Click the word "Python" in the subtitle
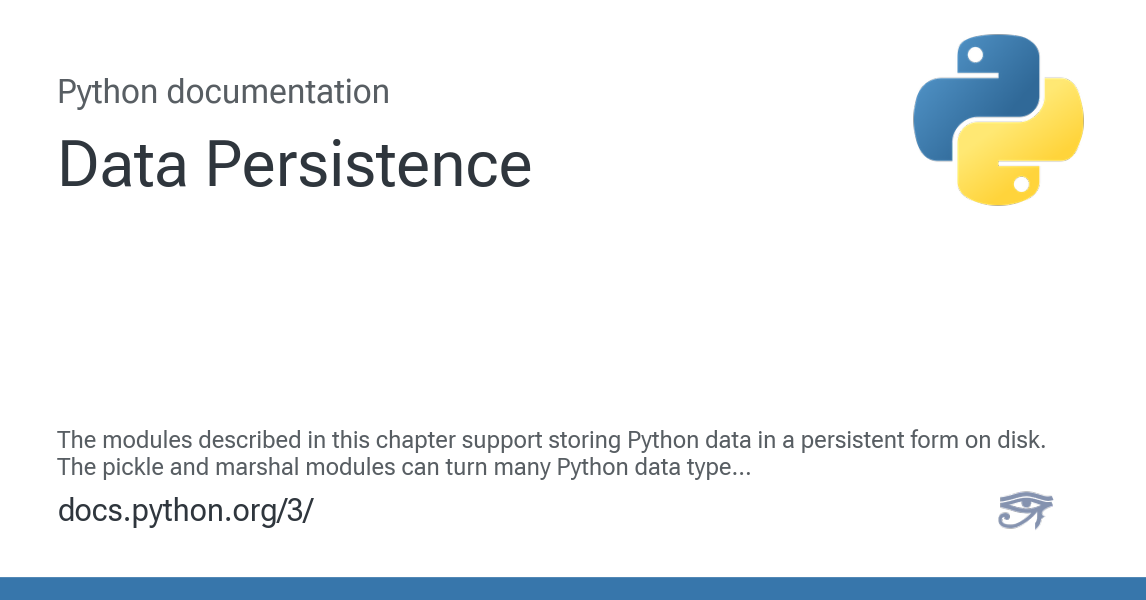This screenshot has height=600, width=1146. click(107, 92)
